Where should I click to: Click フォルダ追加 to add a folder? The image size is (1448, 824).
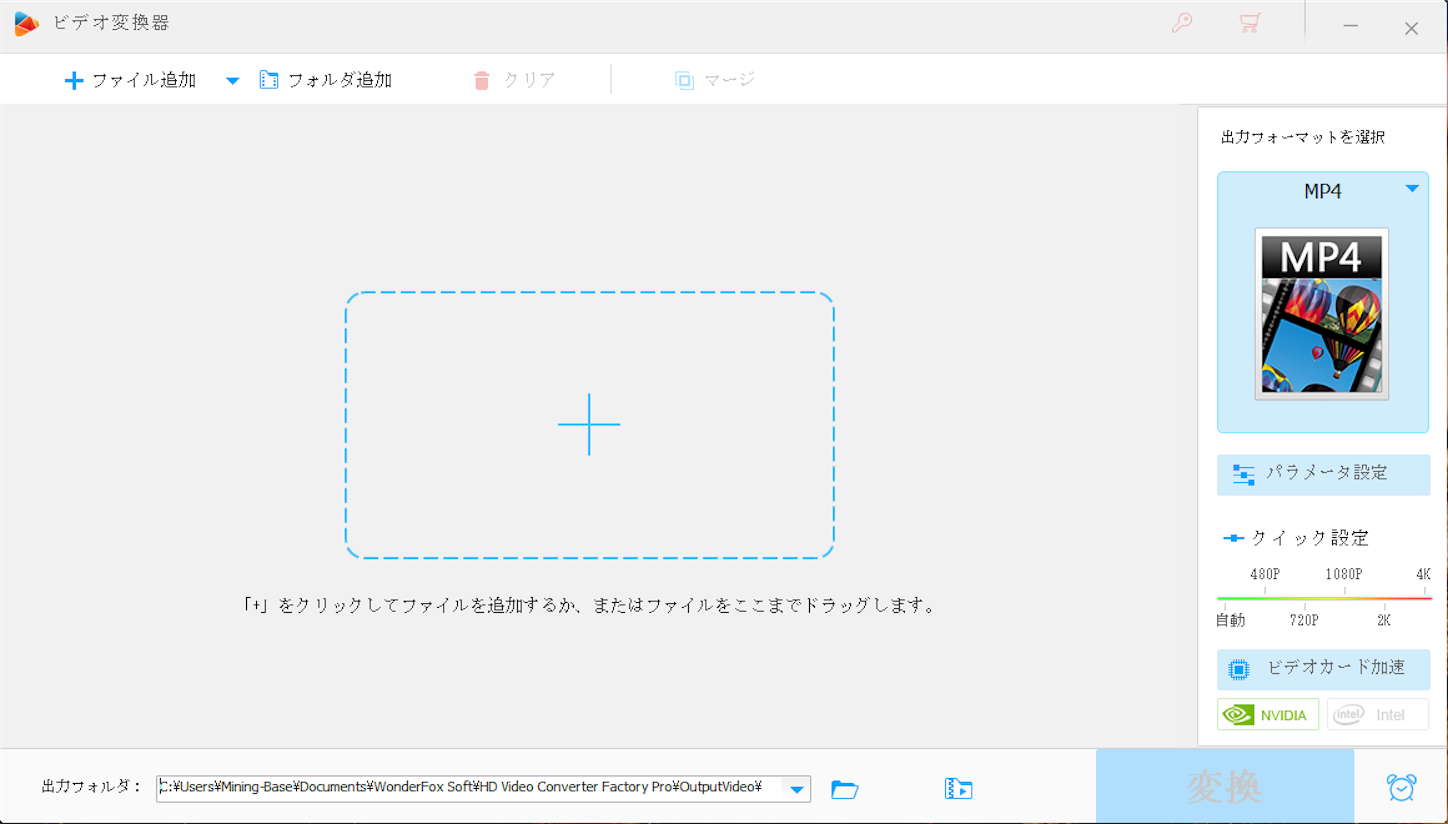click(325, 79)
